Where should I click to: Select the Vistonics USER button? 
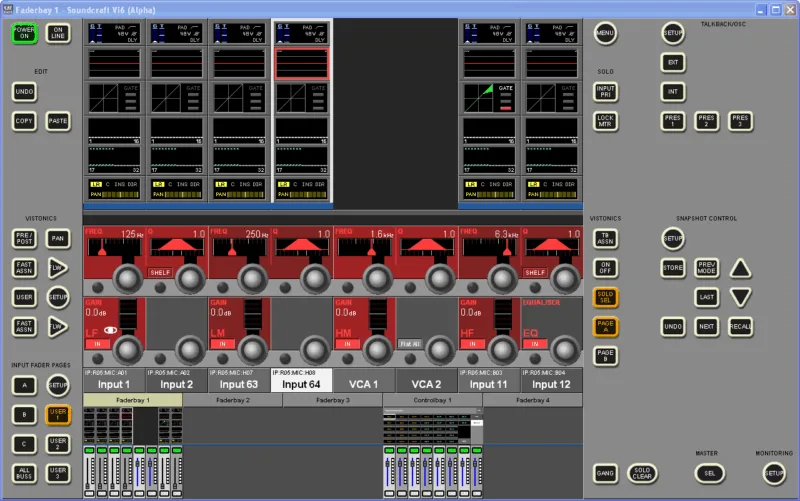point(24,297)
